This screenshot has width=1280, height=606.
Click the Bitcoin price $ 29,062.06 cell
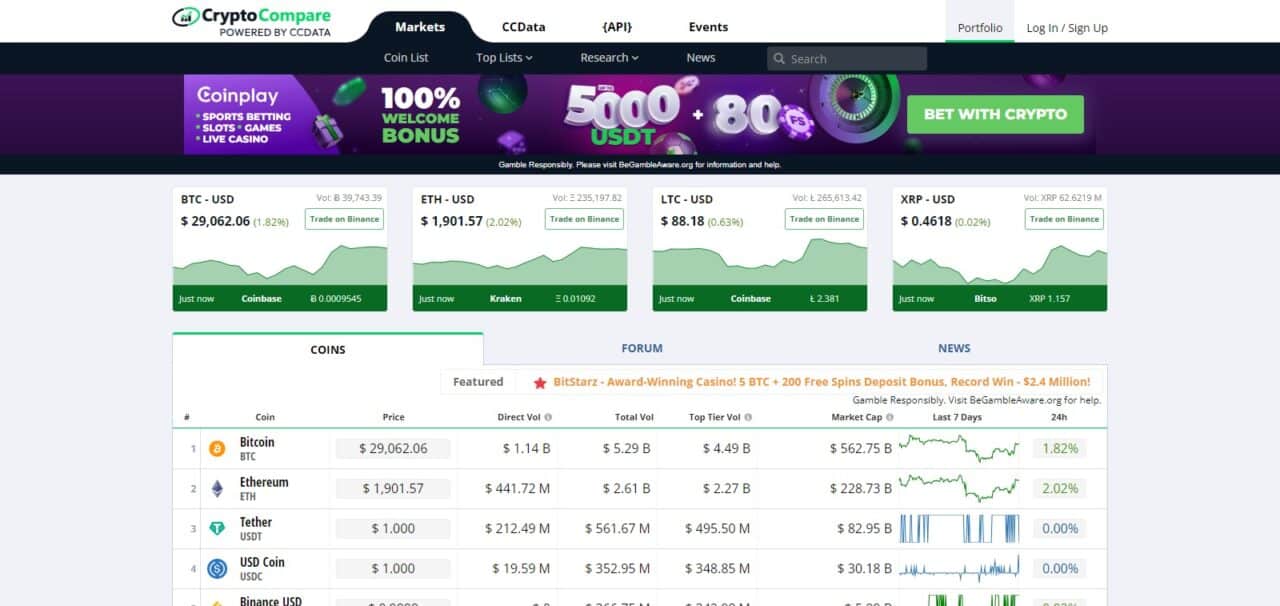393,449
